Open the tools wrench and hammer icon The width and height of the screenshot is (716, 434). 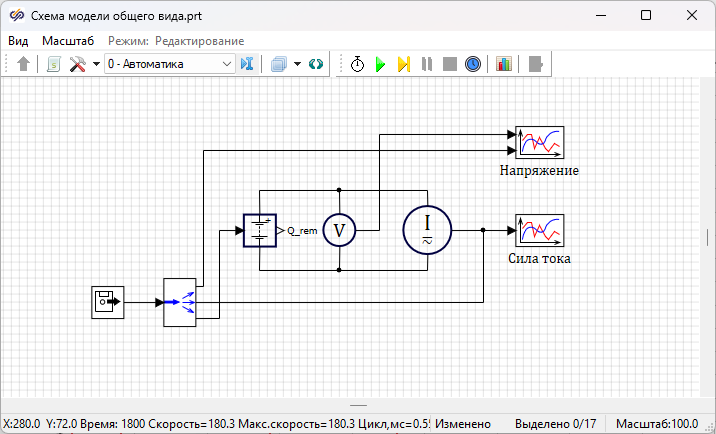(77, 64)
